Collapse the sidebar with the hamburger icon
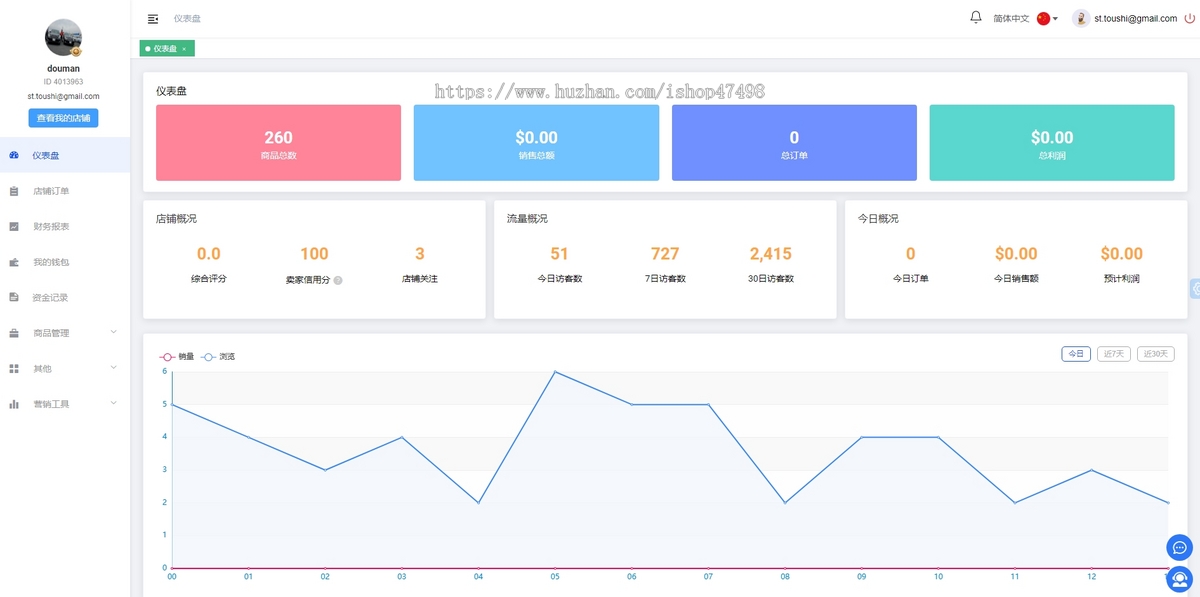Screen dimensions: 1200x597 (153, 19)
